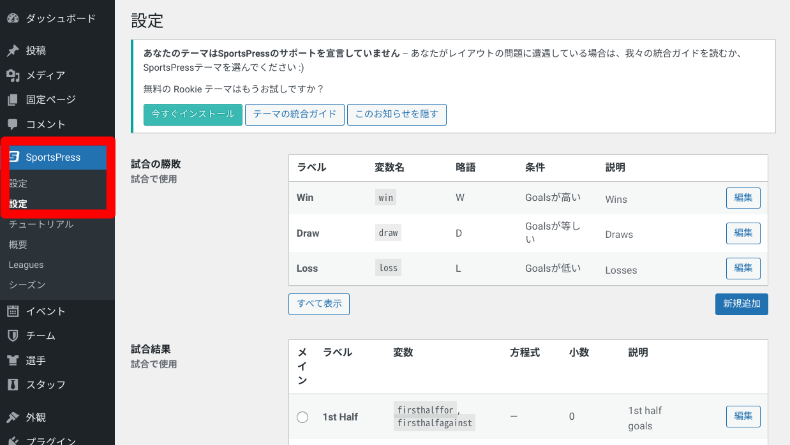Click the 'Goalsが高い' condition cell

click(x=553, y=198)
